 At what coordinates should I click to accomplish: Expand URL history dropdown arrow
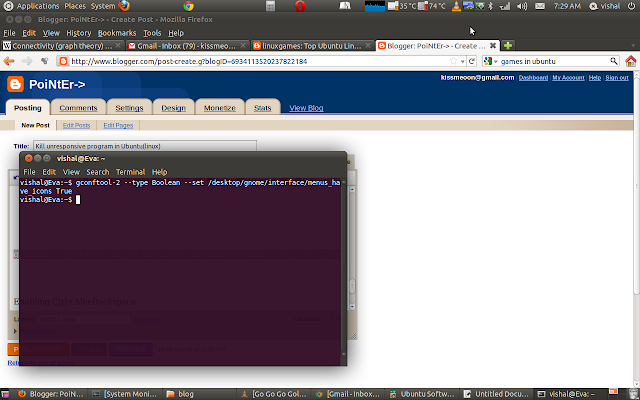[462, 62]
